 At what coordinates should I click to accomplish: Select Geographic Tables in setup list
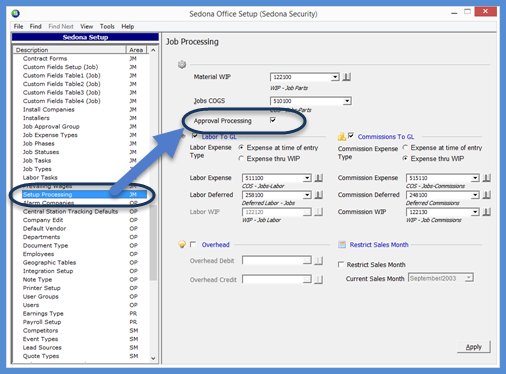(49, 262)
